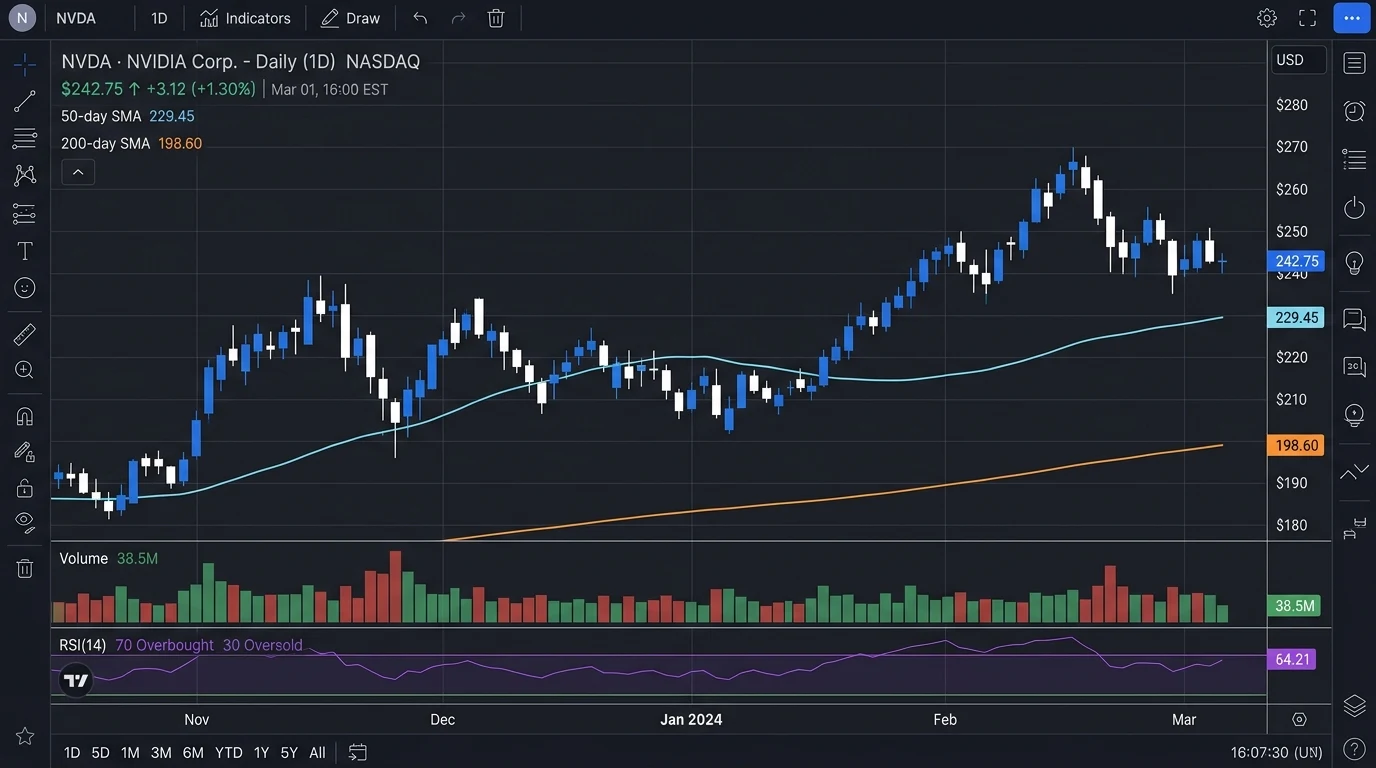Image resolution: width=1376 pixels, height=768 pixels.
Task: Redo the chart action
Action: 458,18
